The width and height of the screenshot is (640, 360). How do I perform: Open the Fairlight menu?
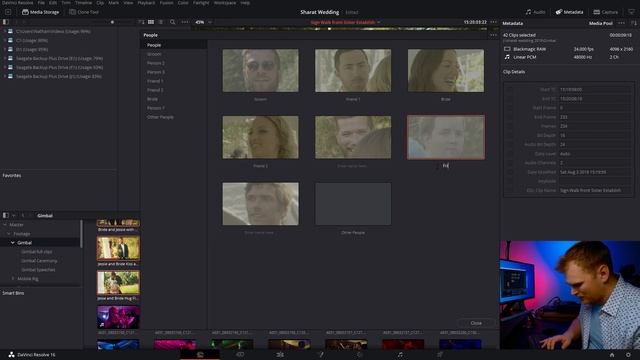coord(201,2)
